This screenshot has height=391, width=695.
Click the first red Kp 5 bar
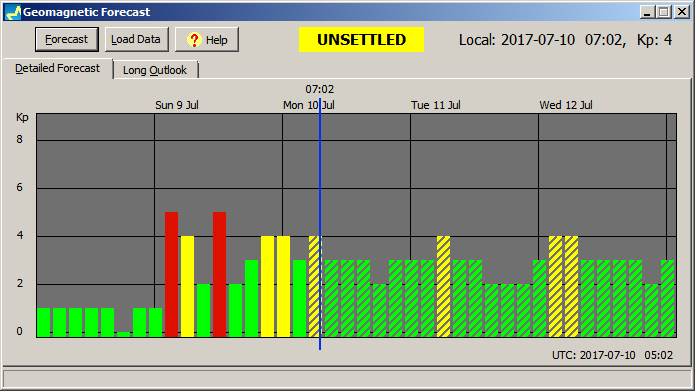(172, 274)
